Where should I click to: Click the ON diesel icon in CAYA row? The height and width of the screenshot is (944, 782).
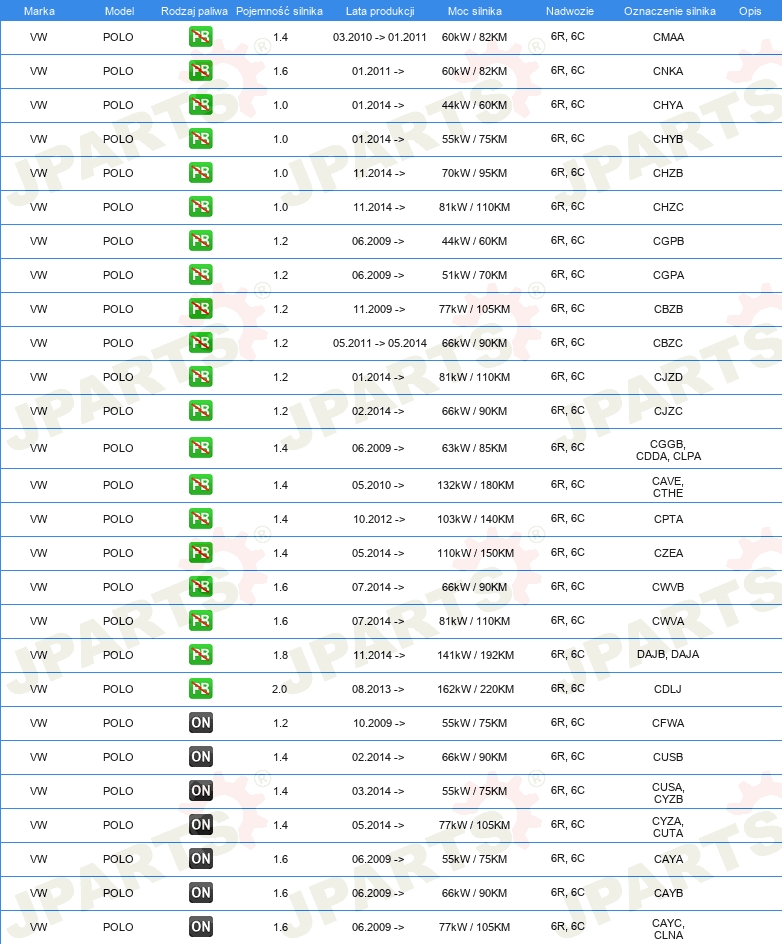pos(200,859)
